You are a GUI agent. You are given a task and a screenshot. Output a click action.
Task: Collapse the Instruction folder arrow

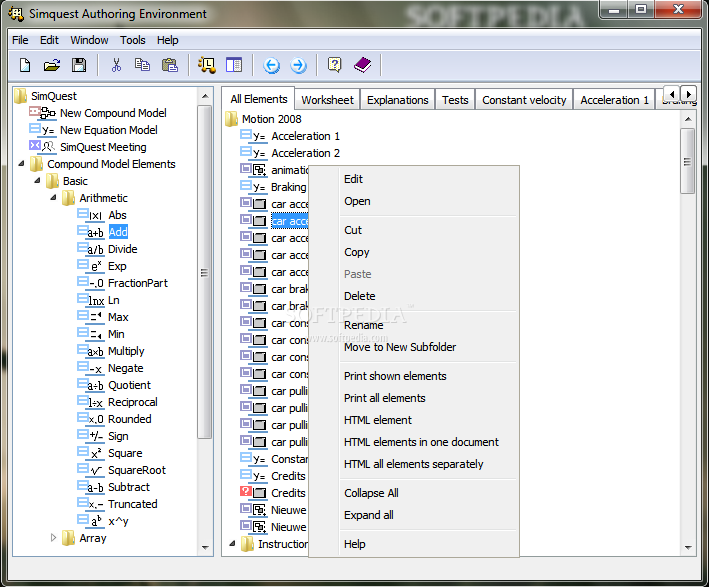pos(232,544)
